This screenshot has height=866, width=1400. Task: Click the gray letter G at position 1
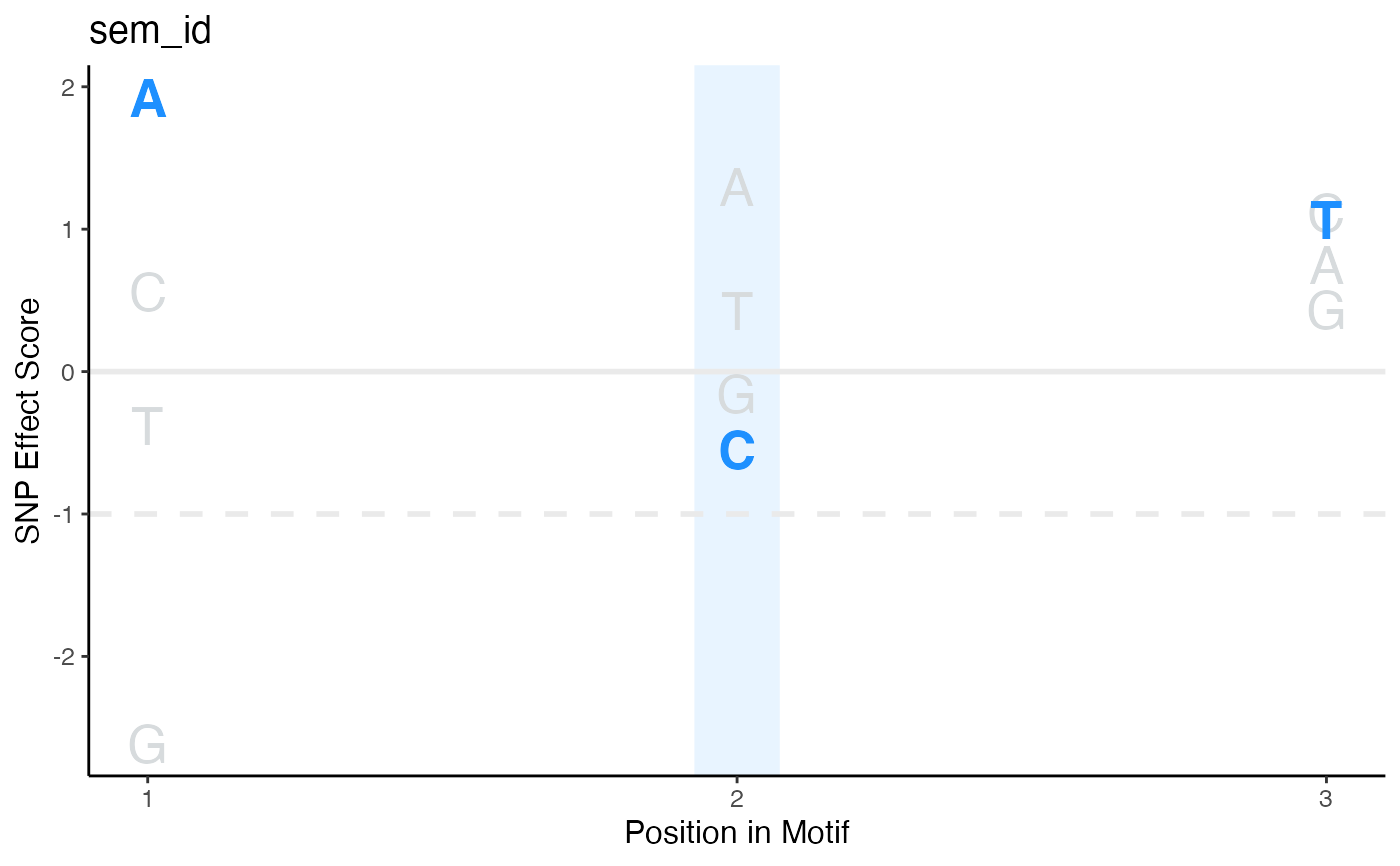pyautogui.click(x=148, y=746)
